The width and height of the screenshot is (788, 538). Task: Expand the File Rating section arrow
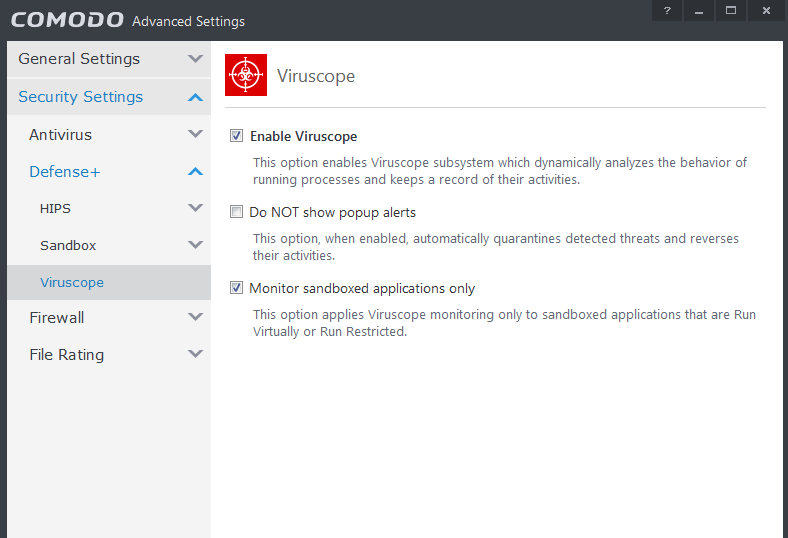coord(195,354)
